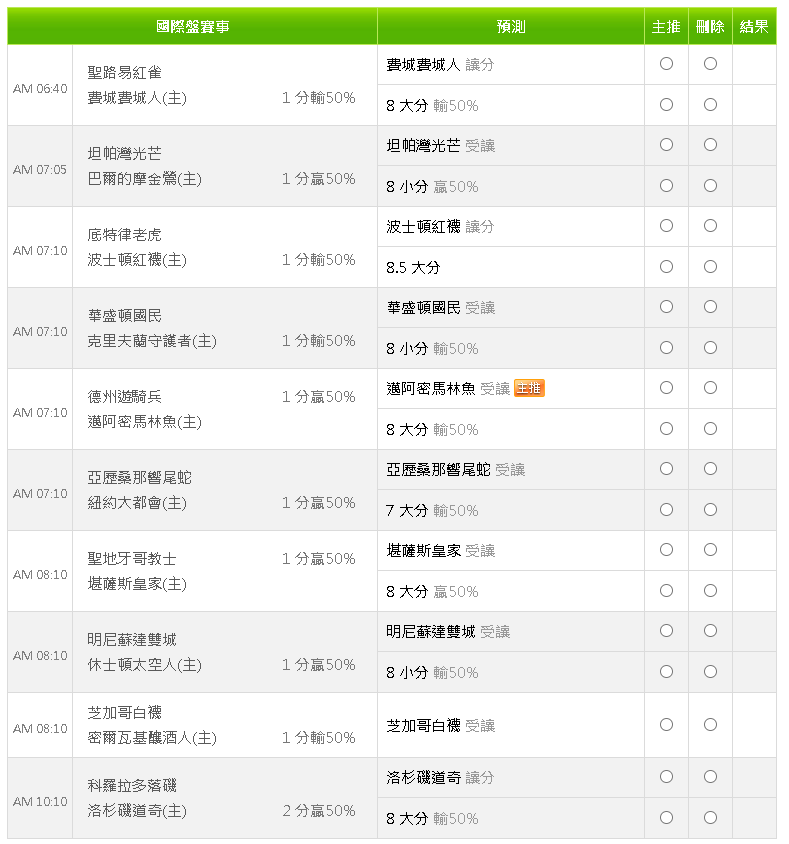Select 刪除 radio for 華盛頓國民 受讓

(x=710, y=307)
